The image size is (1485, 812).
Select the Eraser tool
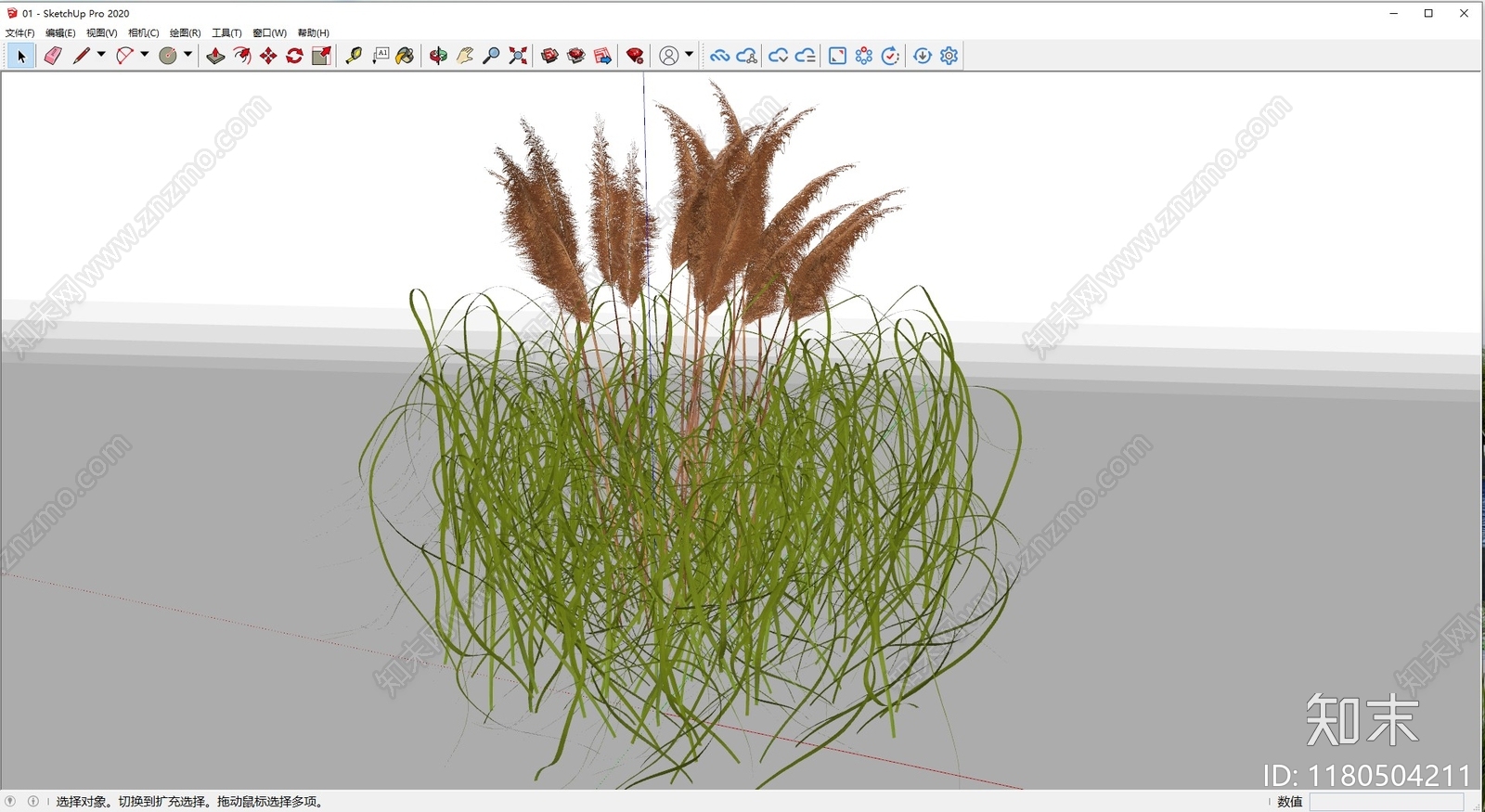click(x=53, y=56)
